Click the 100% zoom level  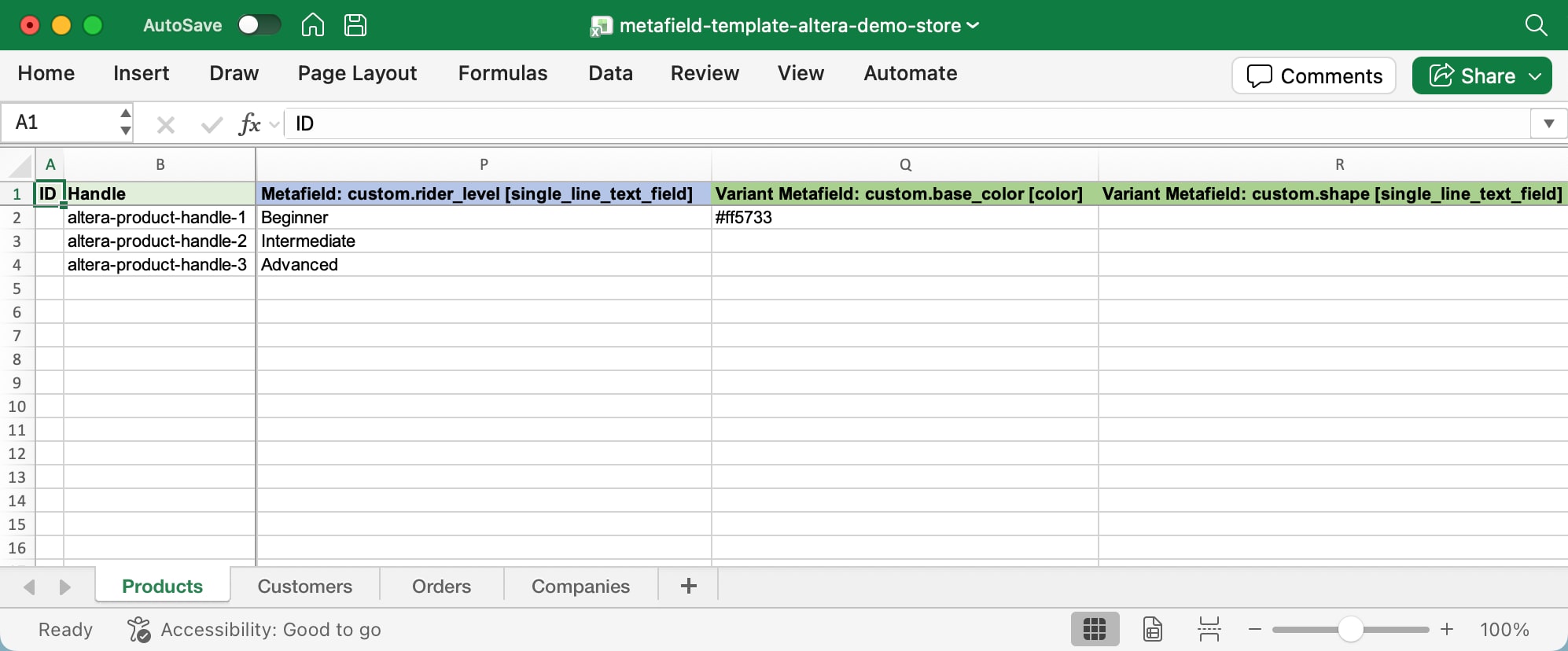[1504, 629]
